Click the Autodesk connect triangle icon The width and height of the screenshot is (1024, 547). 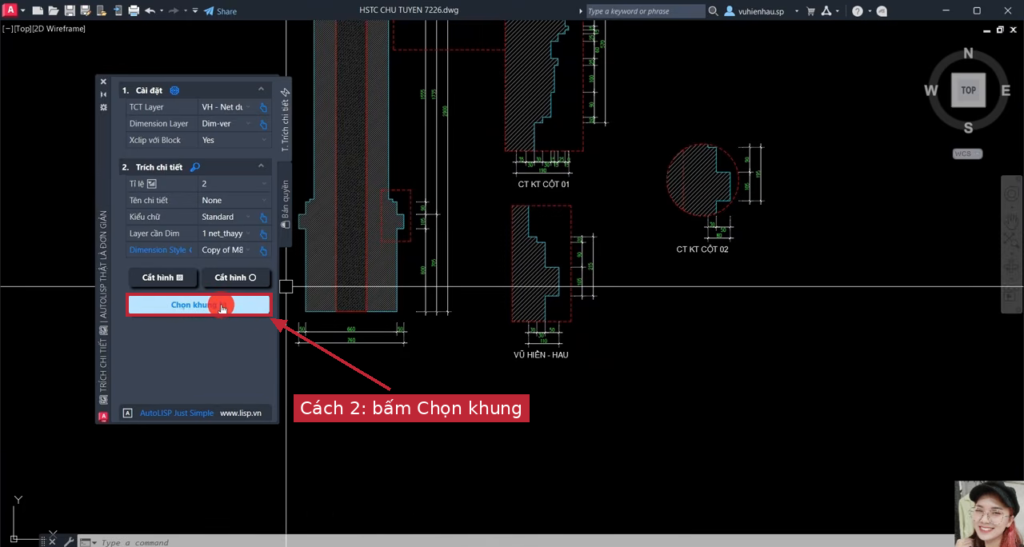826,11
